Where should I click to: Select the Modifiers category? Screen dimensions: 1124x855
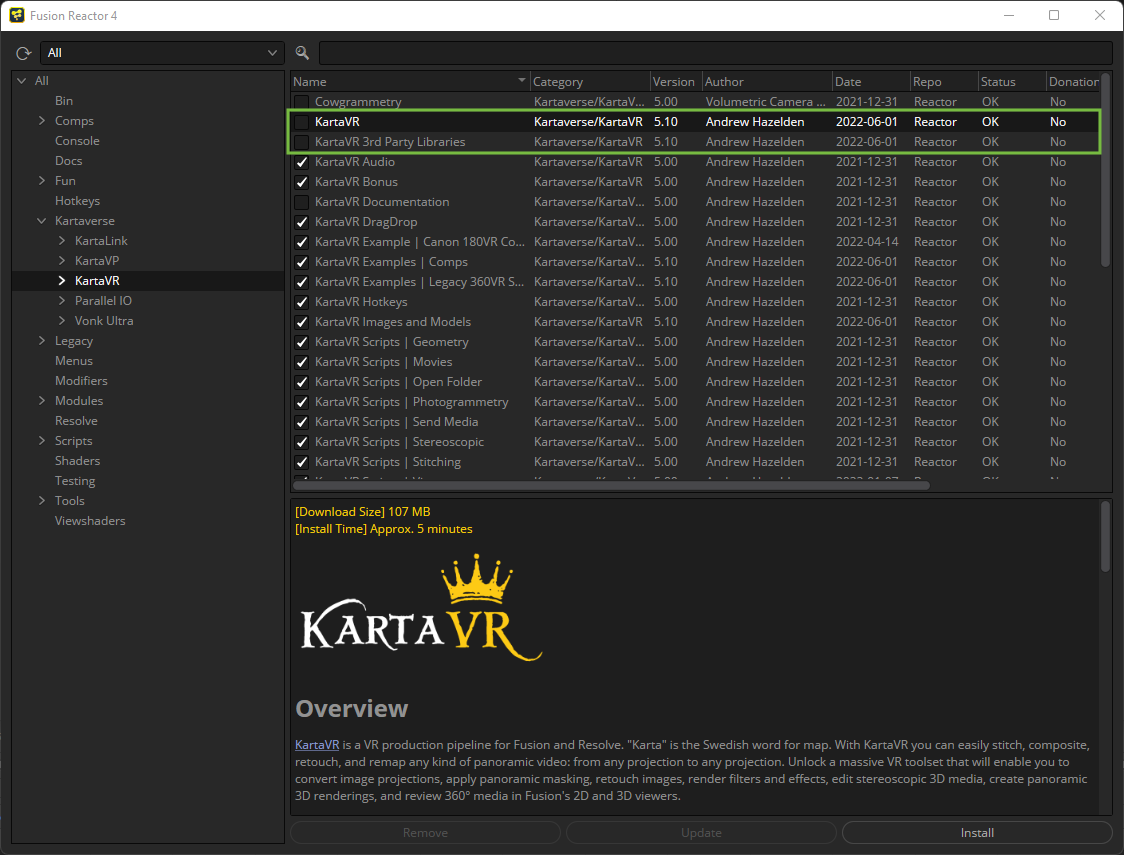click(81, 381)
